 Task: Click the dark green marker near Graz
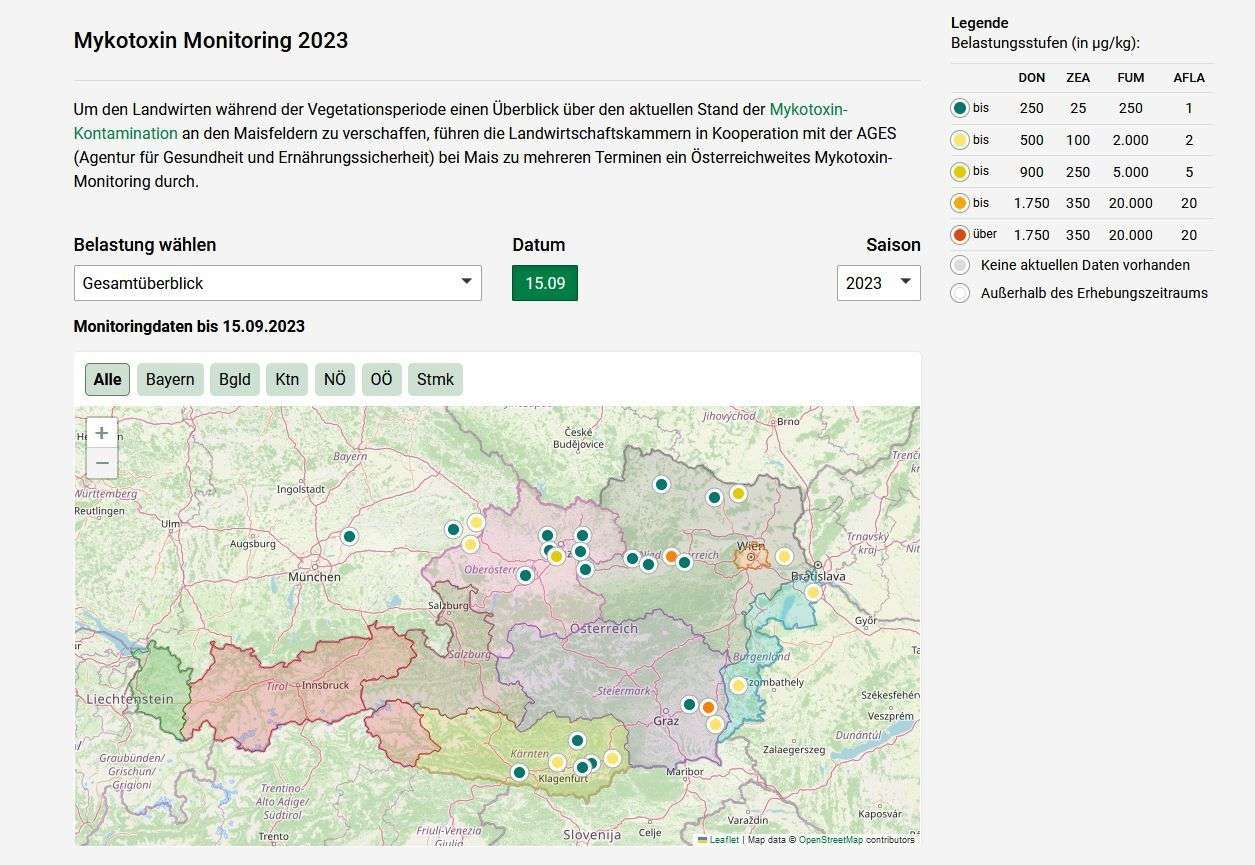(690, 703)
